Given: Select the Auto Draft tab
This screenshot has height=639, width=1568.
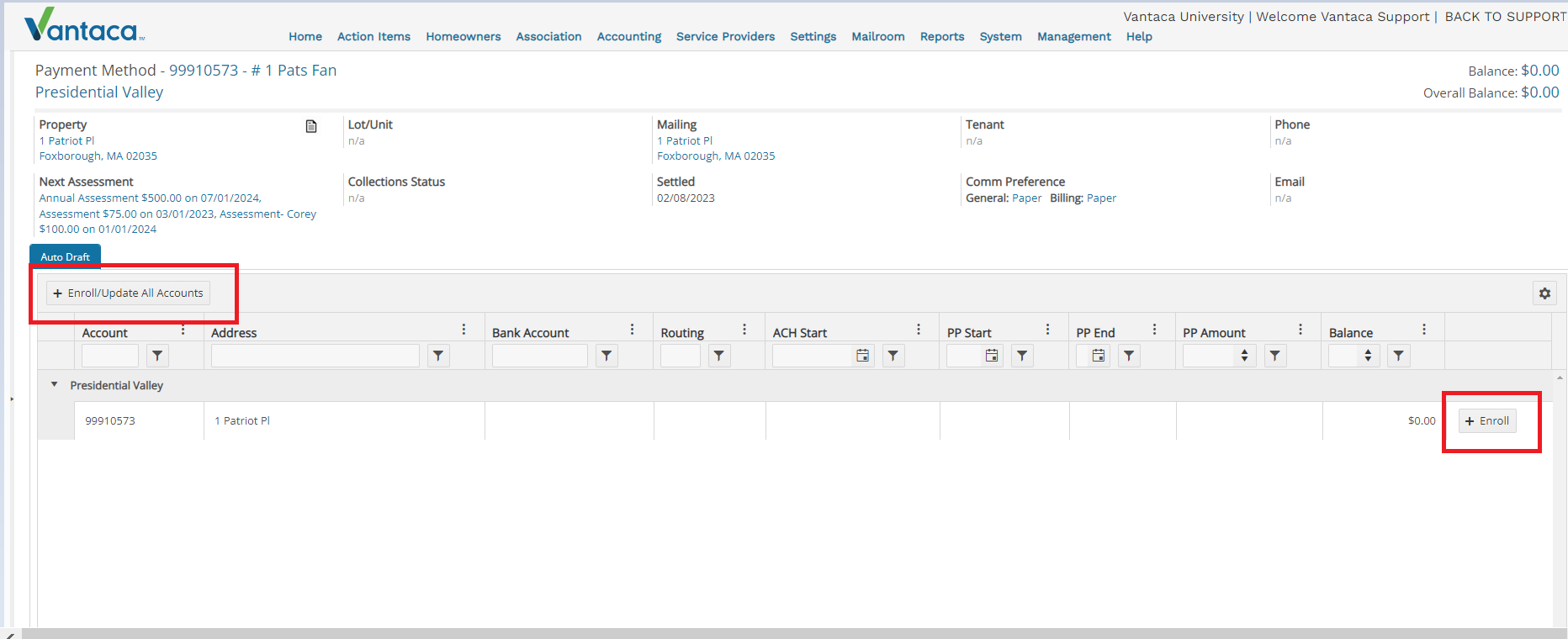Looking at the screenshot, I should 66,256.
